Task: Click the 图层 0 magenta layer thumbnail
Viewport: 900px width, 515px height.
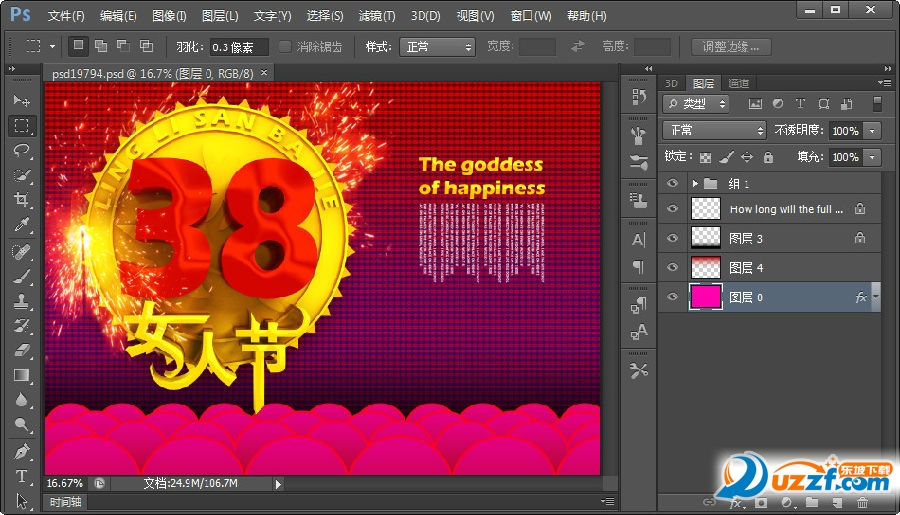Action: click(x=706, y=297)
